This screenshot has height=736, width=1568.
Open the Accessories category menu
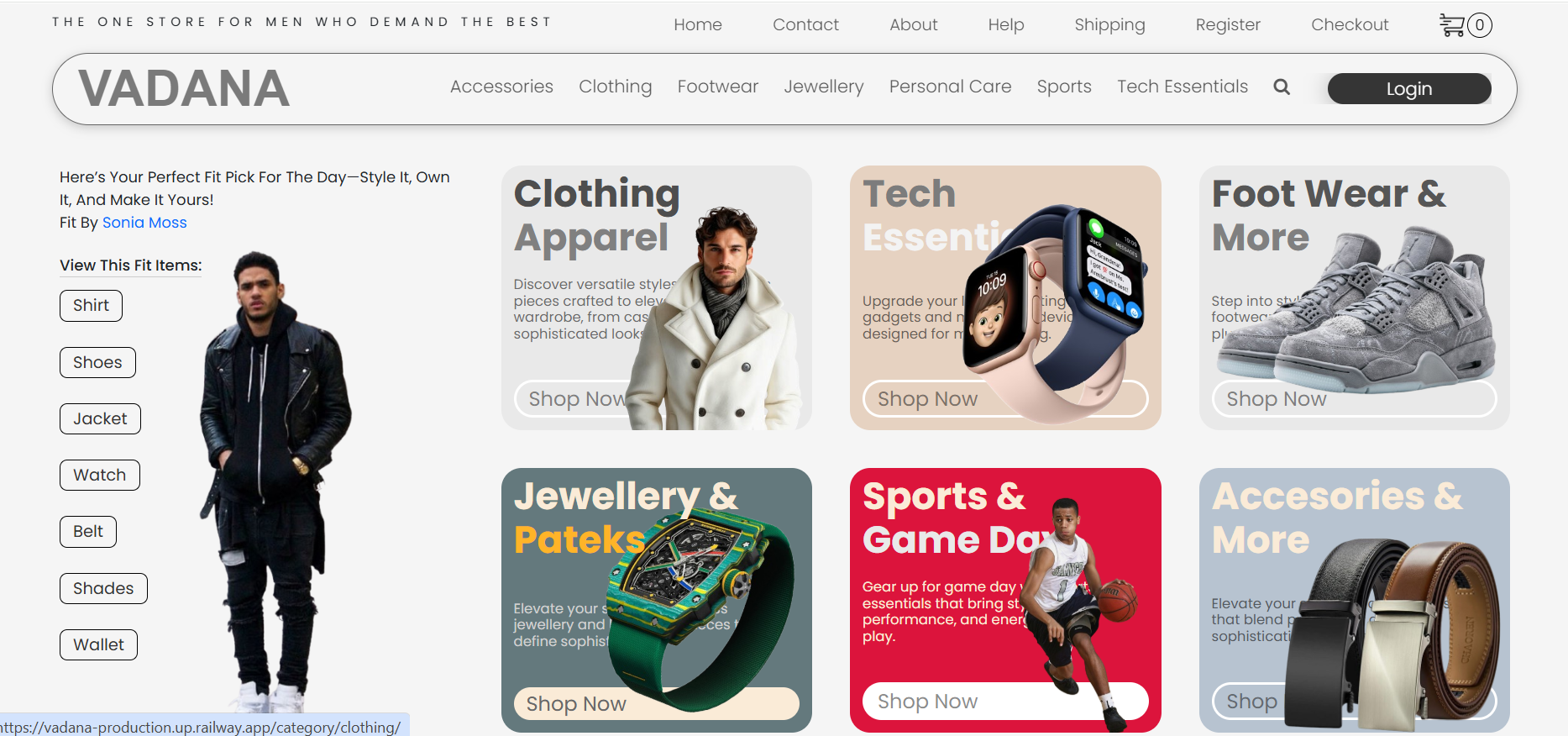tap(501, 87)
